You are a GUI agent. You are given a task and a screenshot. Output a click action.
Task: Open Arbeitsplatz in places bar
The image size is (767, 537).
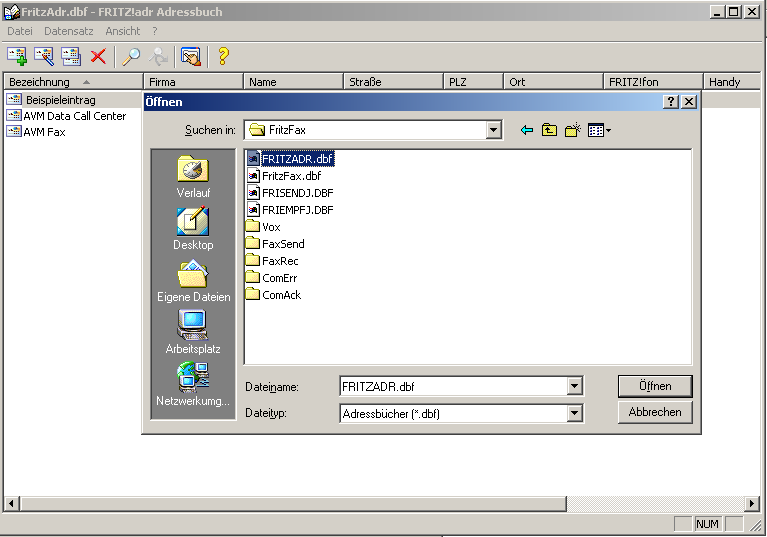tap(193, 333)
